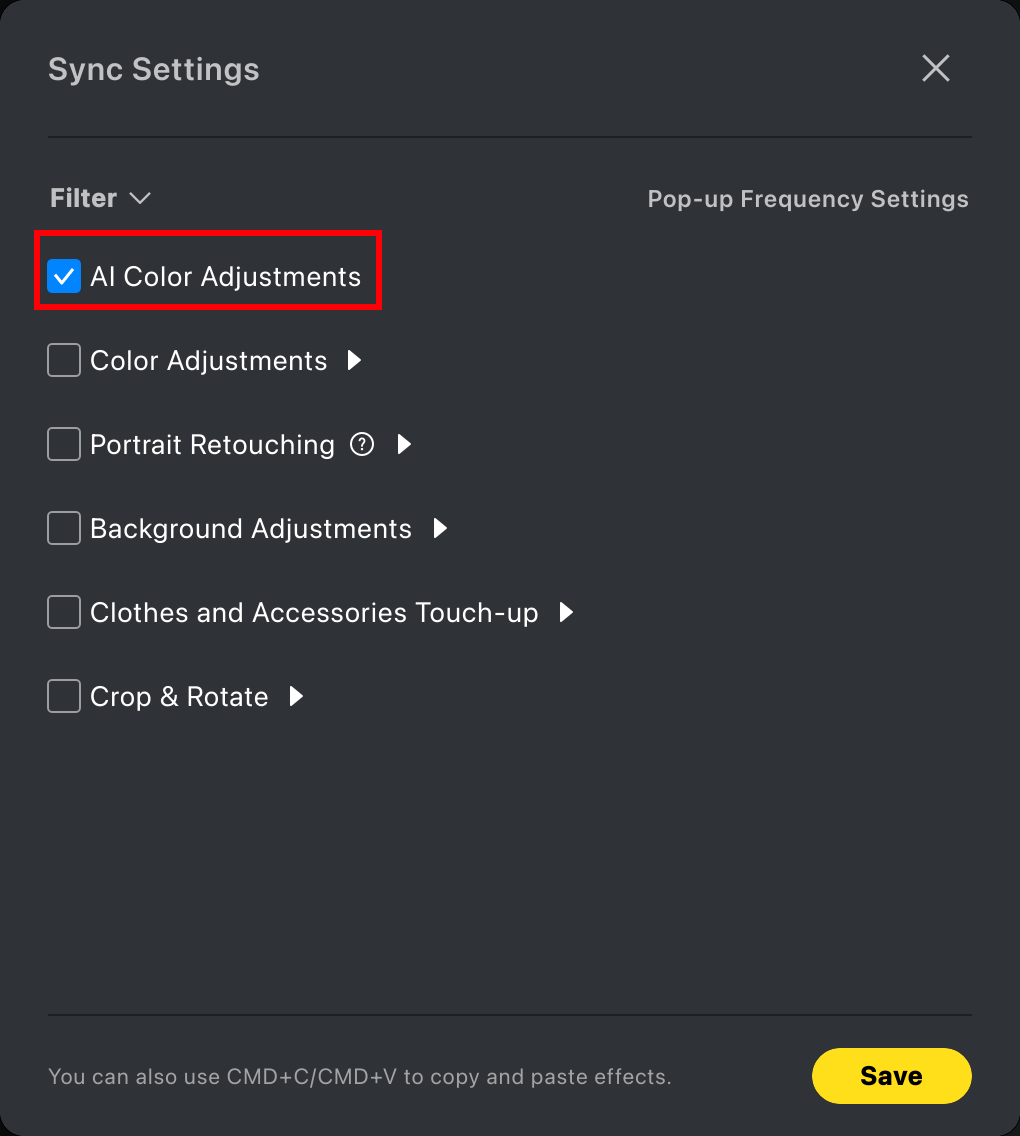1020x1136 pixels.
Task: Expand the Background Adjustments arrow
Action: click(440, 528)
